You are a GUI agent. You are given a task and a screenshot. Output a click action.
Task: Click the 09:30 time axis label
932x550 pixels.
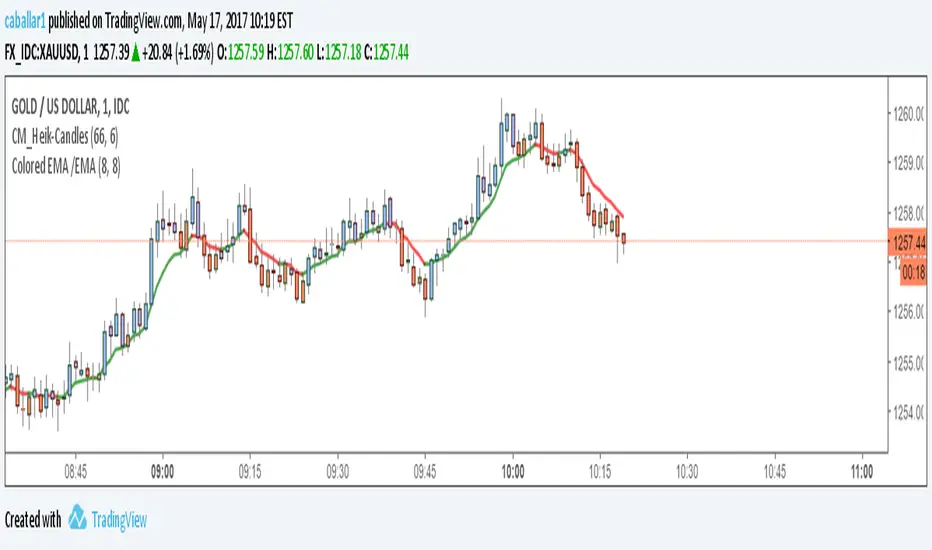click(338, 472)
